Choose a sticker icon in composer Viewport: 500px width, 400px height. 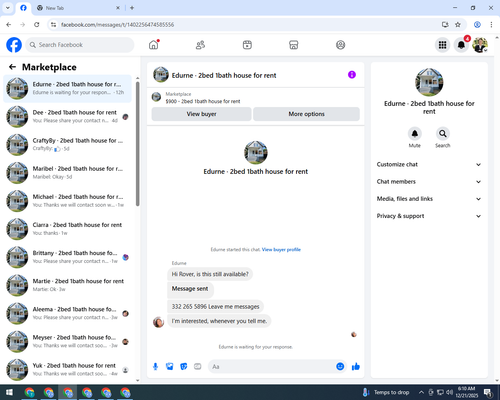[184, 367]
